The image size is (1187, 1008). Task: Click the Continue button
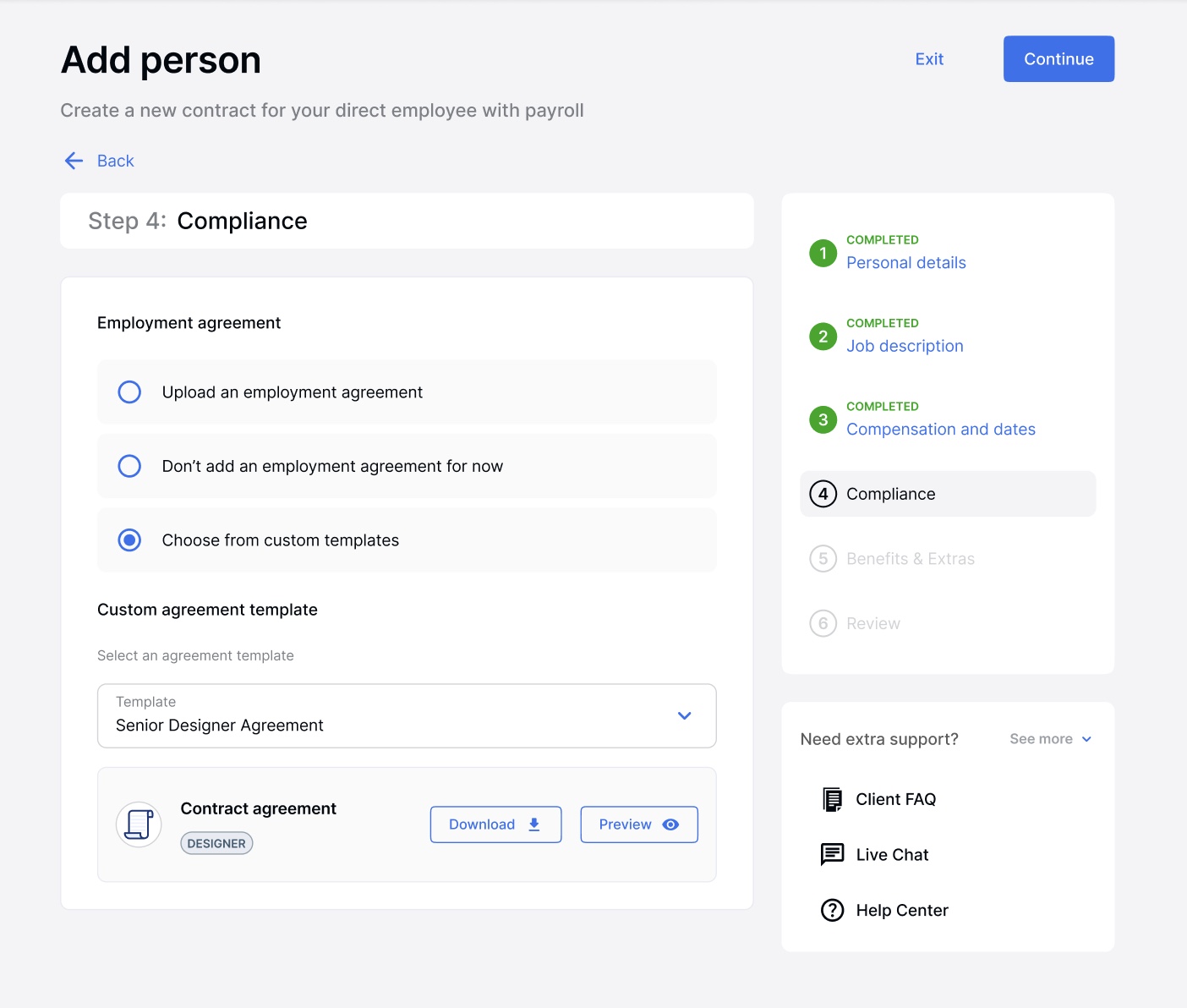pyautogui.click(x=1058, y=59)
